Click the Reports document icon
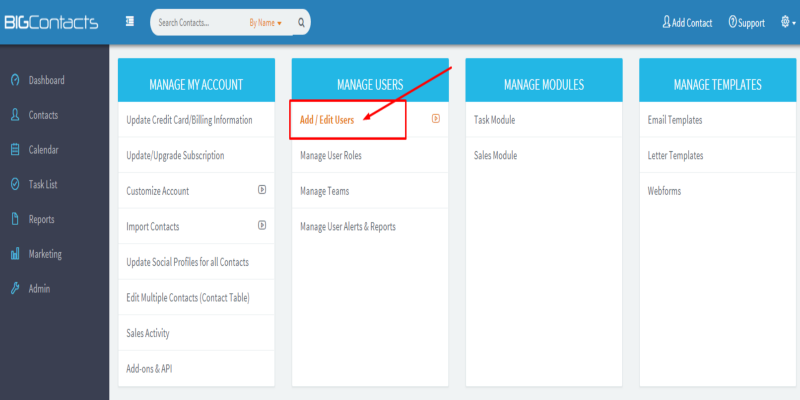Screen dimensions: 800x400 click(x=15, y=219)
